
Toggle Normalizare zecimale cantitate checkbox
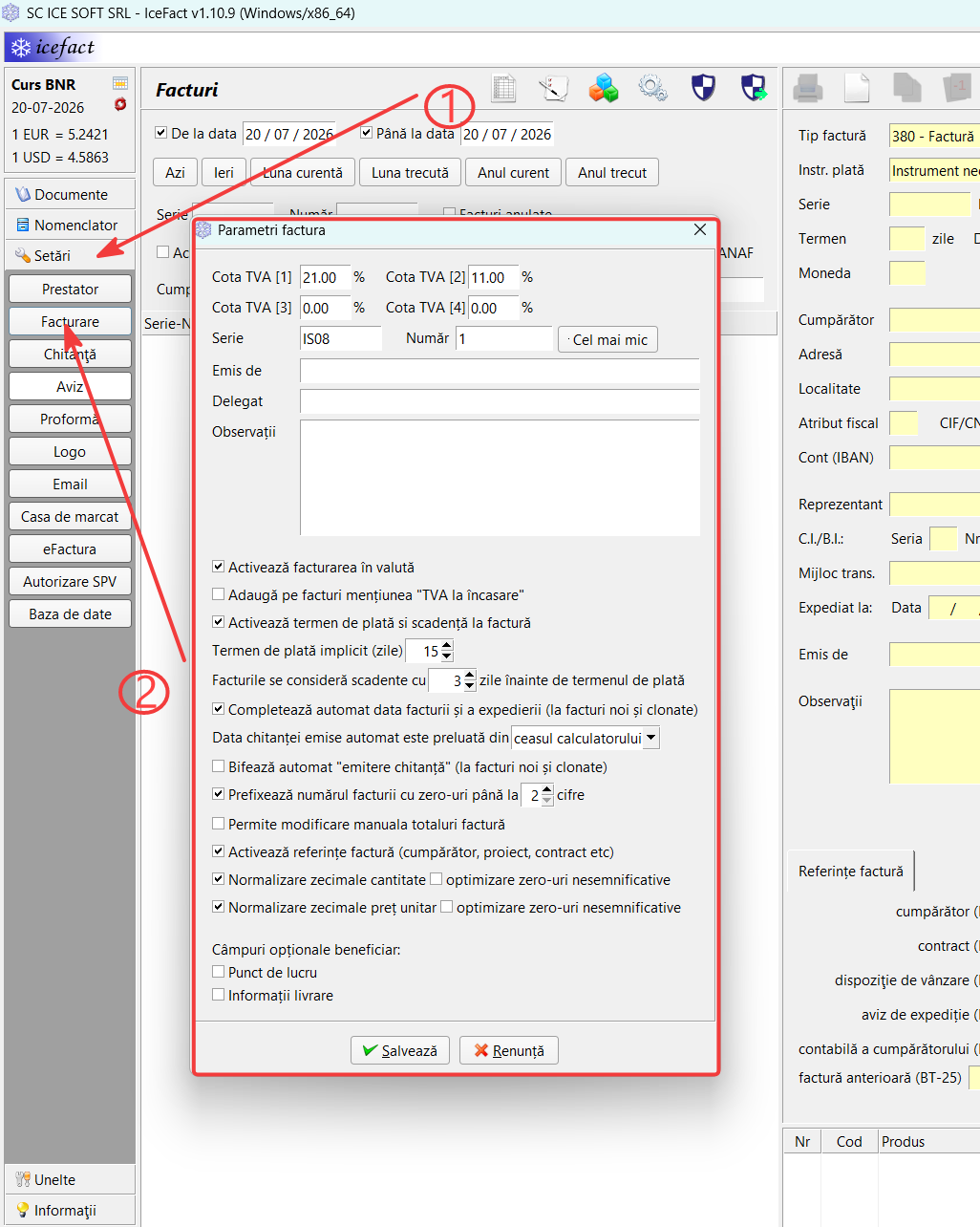218,879
